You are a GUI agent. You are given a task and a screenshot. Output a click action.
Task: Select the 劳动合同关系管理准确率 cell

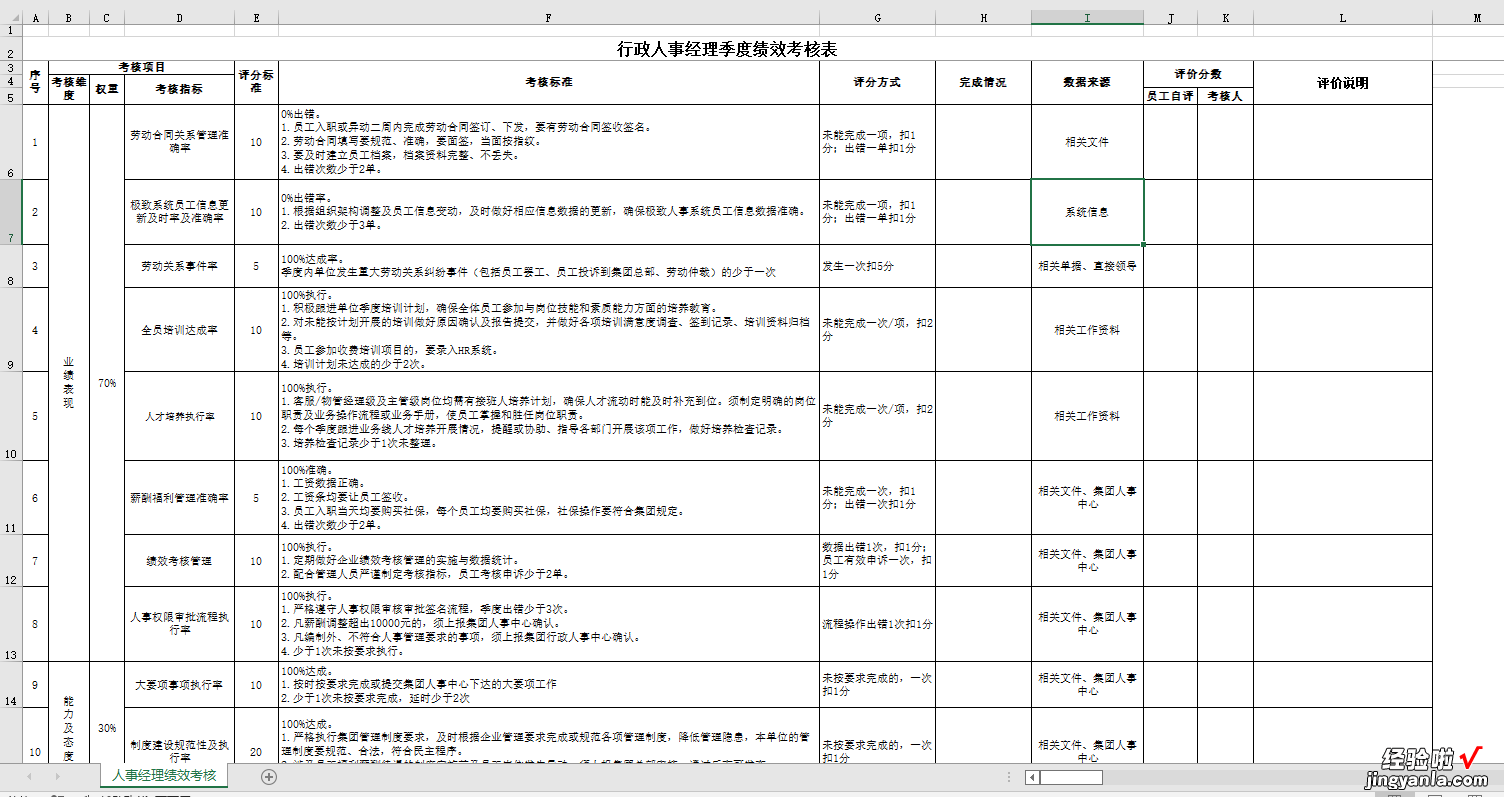pos(179,142)
